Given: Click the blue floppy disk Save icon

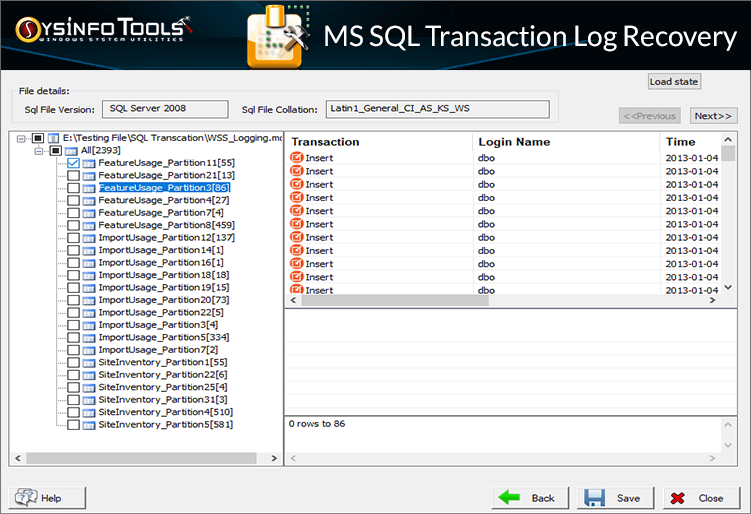Looking at the screenshot, I should [x=595, y=497].
